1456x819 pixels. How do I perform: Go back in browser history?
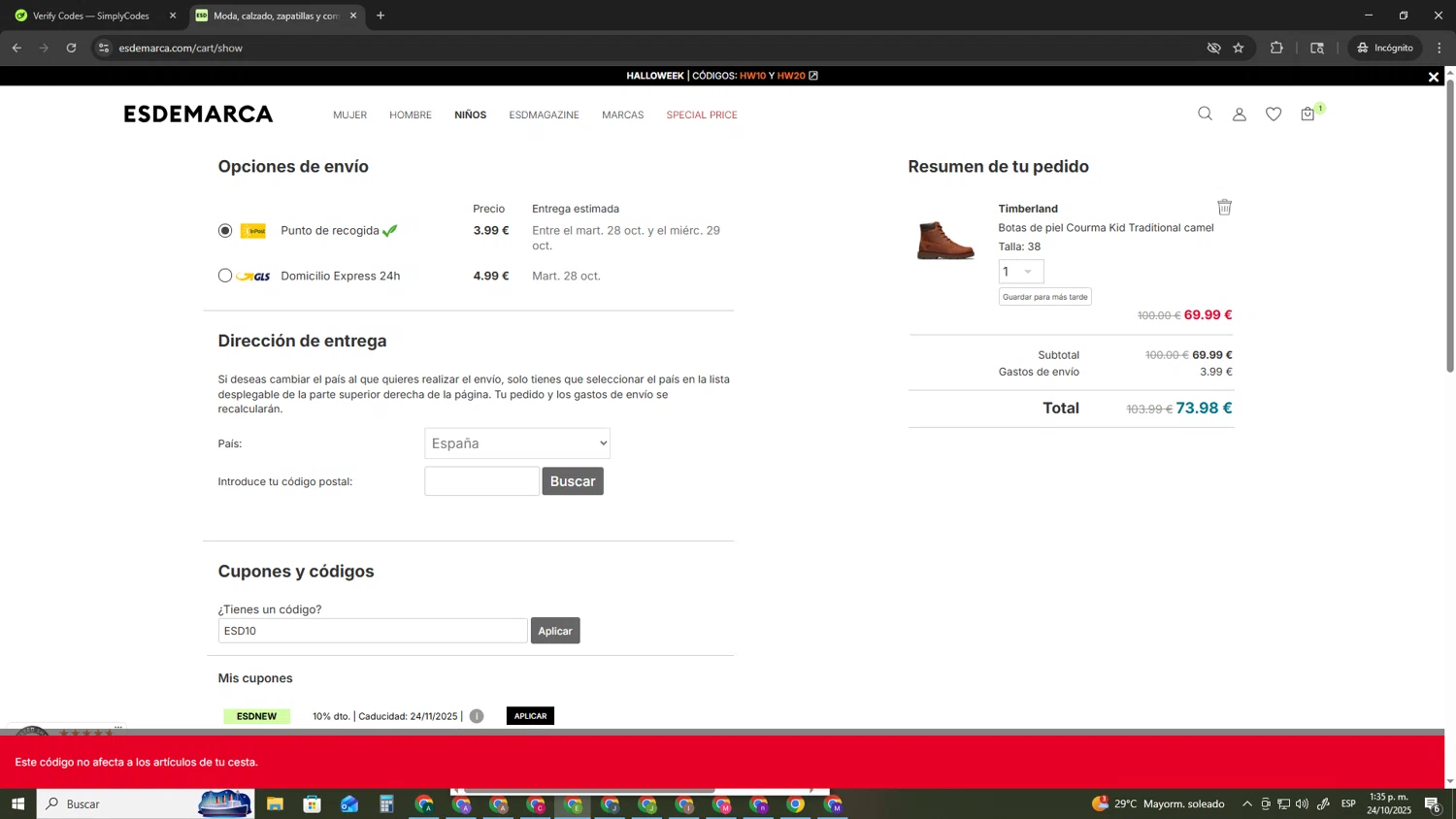pyautogui.click(x=17, y=48)
